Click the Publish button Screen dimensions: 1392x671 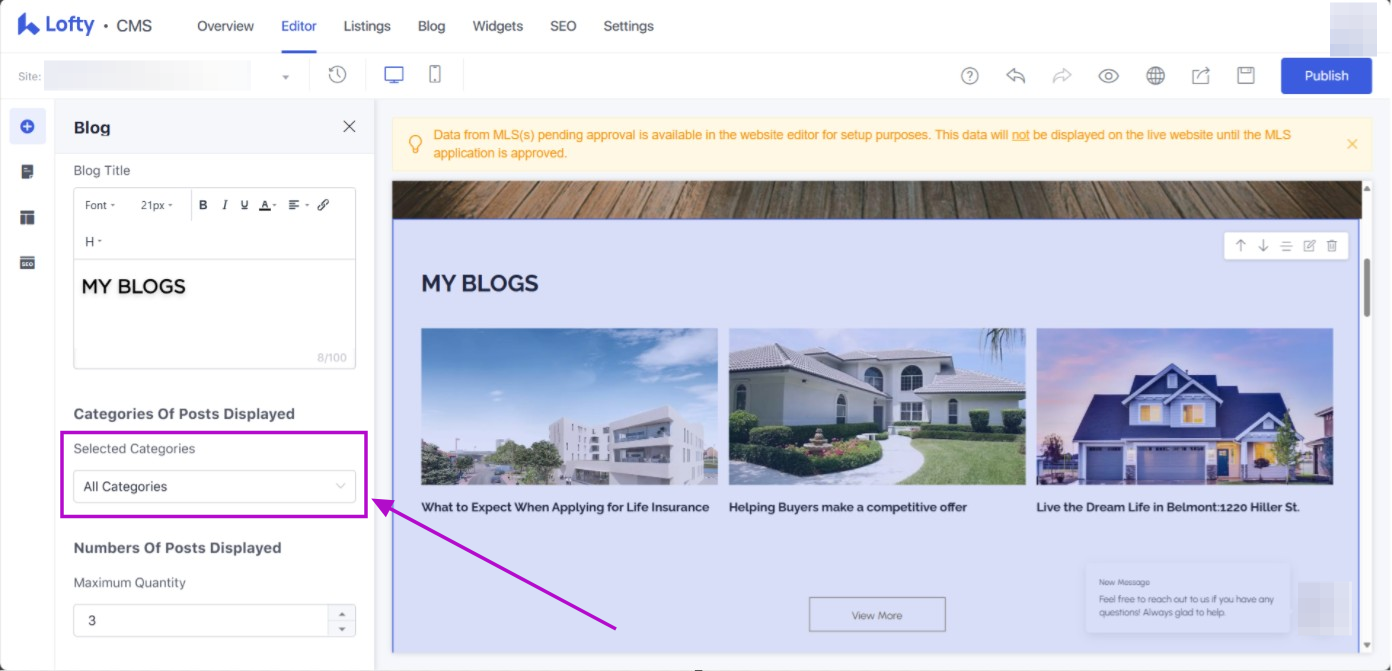pyautogui.click(x=1326, y=76)
